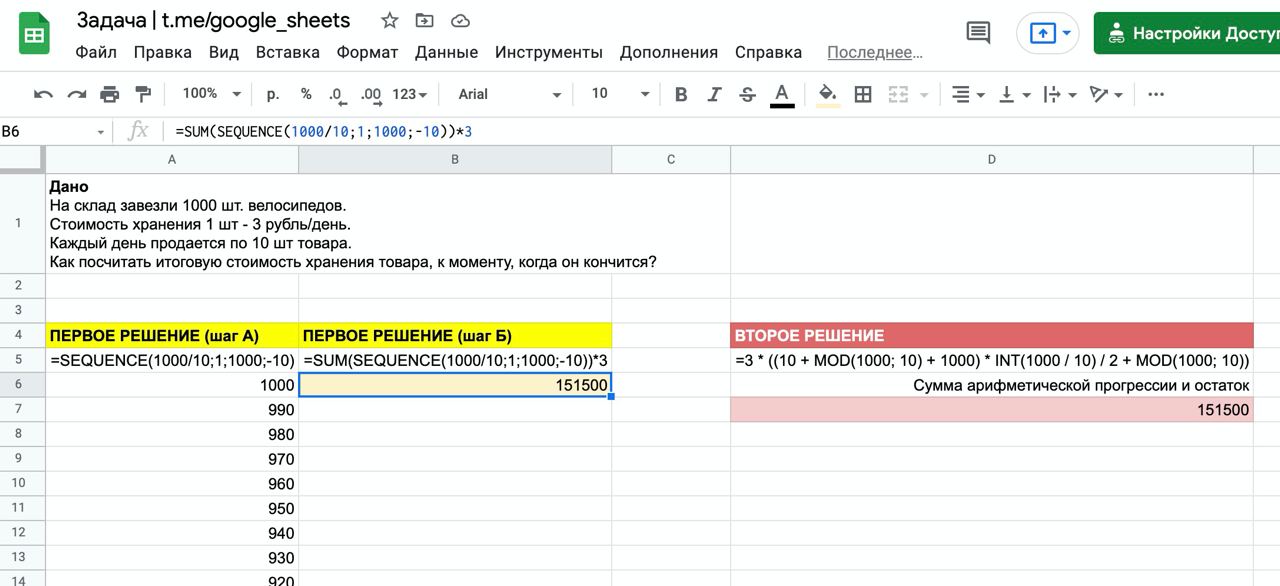Select column D header
This screenshot has width=1280, height=586.
992,159
